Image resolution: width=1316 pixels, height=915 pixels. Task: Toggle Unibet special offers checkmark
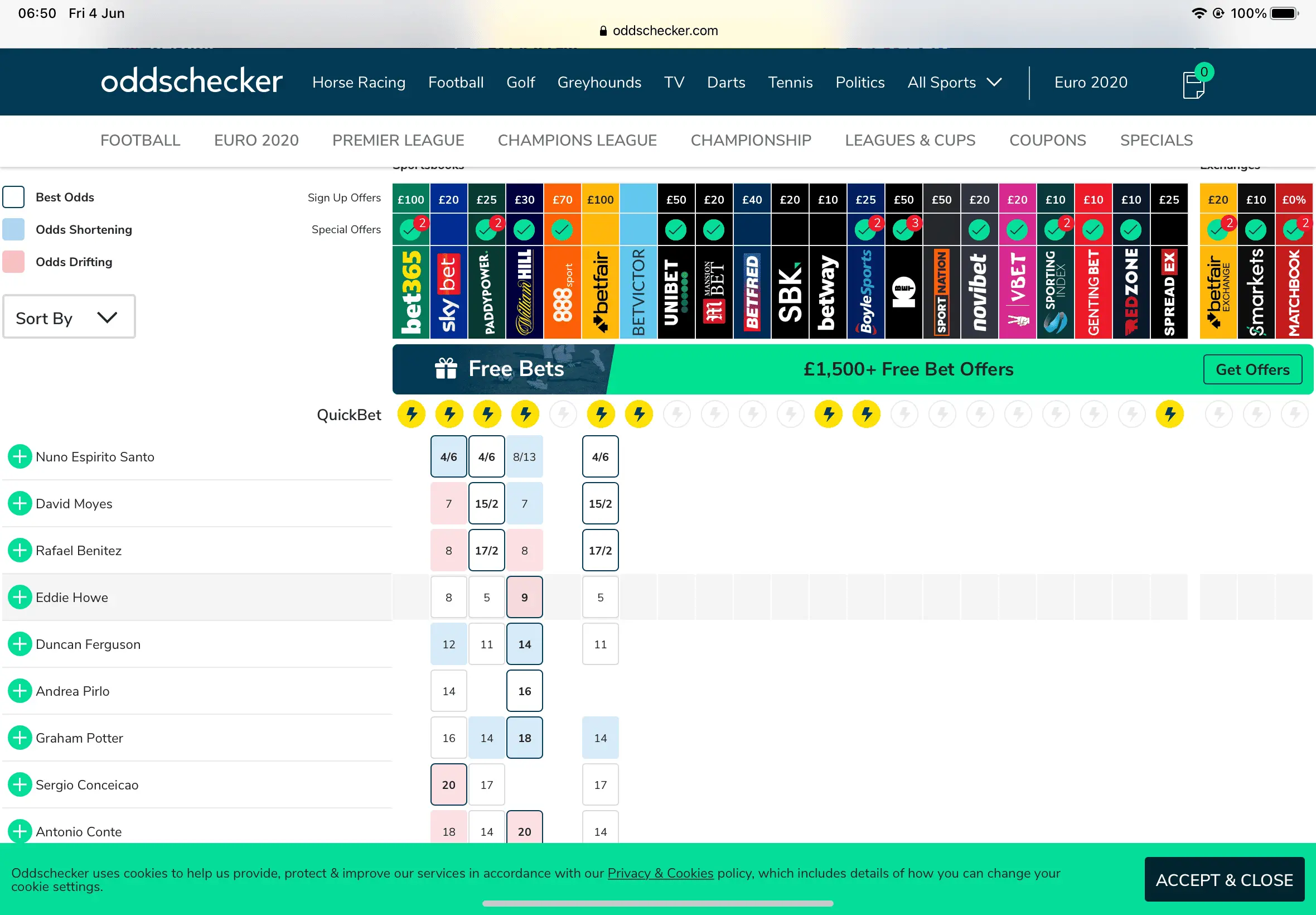(676, 230)
